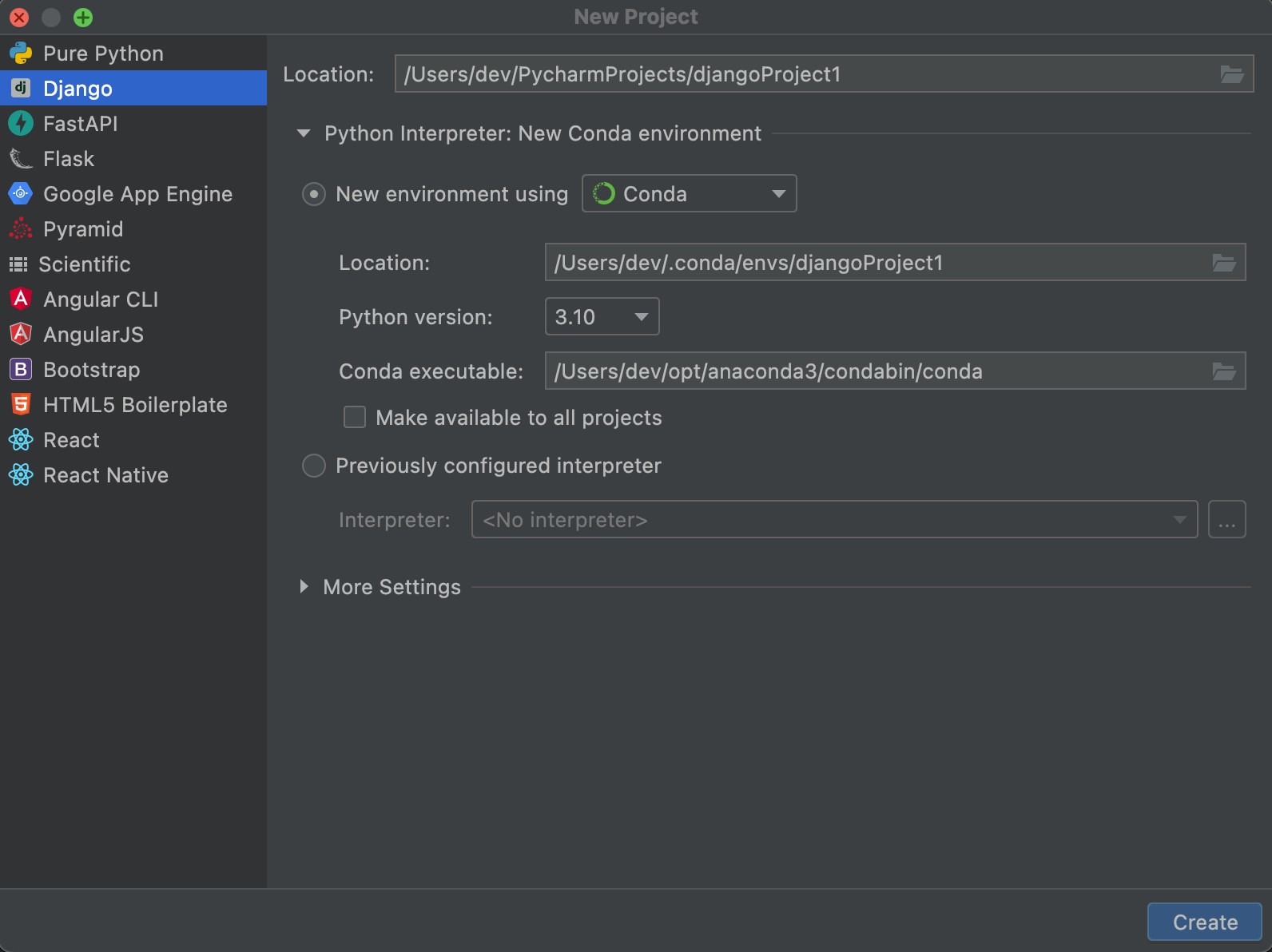Browse for Conda executable path
The width and height of the screenshot is (1272, 952).
click(1224, 371)
